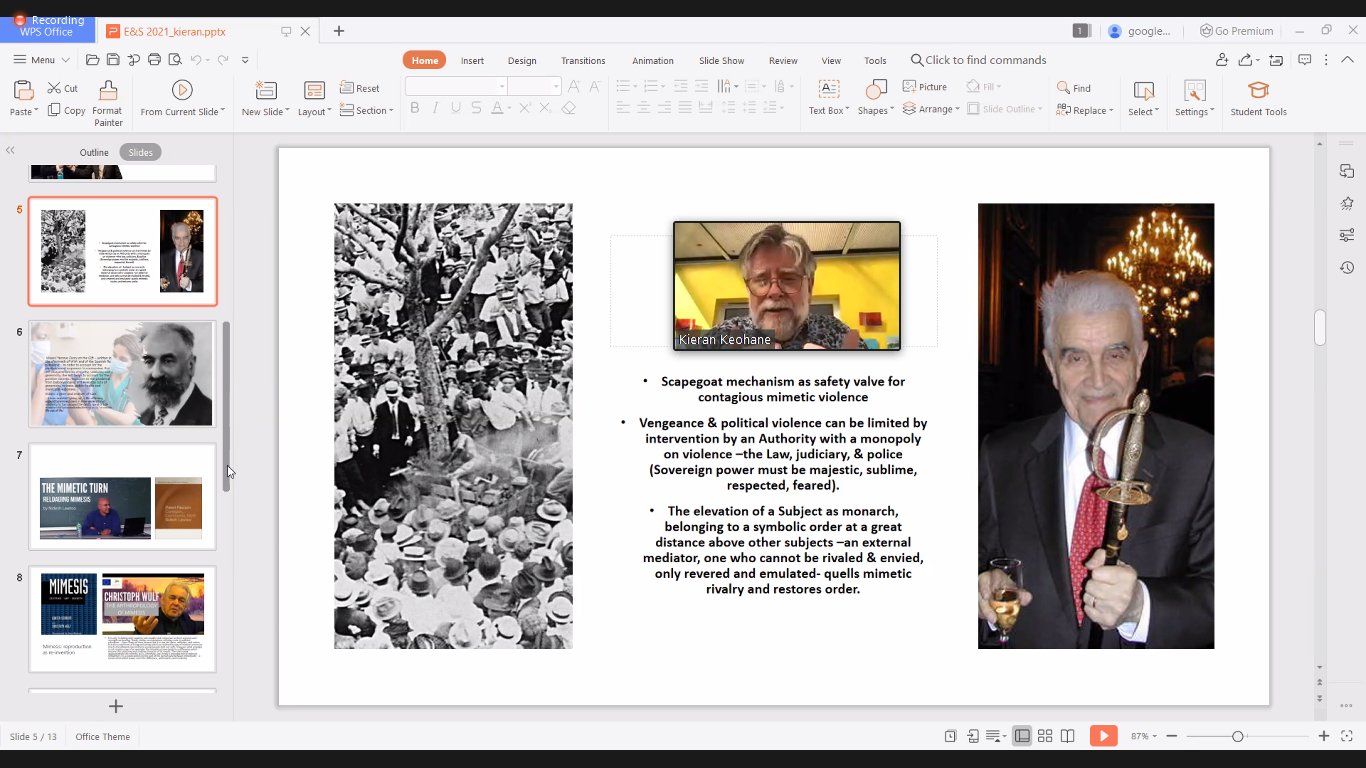Click the Open file folder icon
Viewport: 1366px width, 768px height.
point(92,60)
